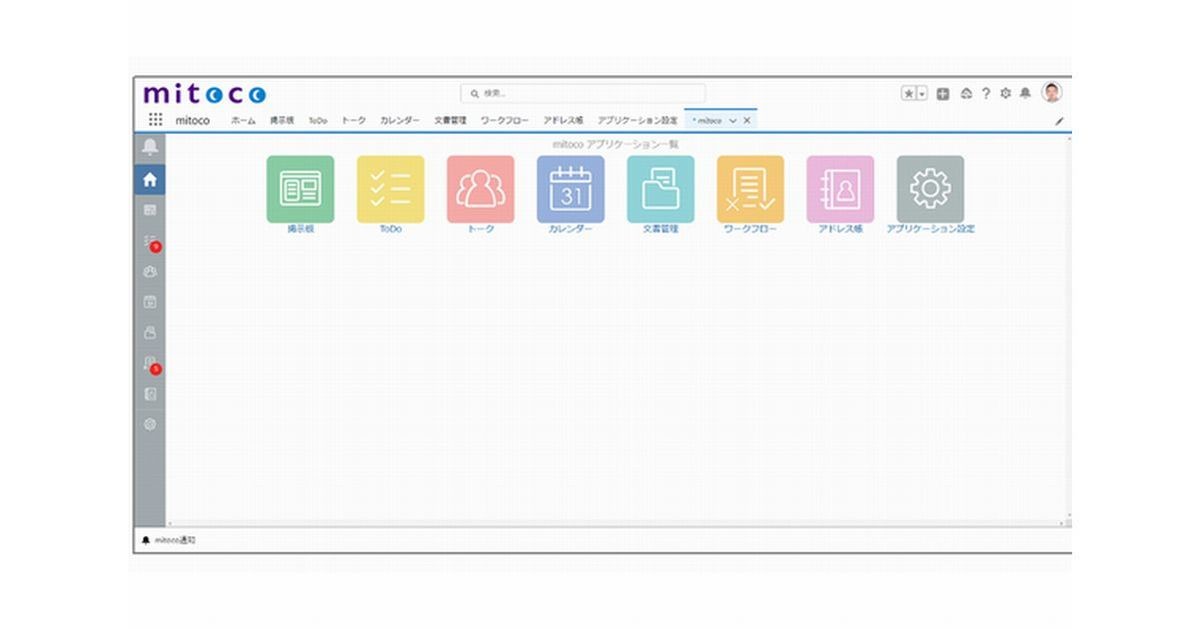Viewport: 1200px width, 629px height.
Task: Click the edit pencil icon in navigation bar
Action: coord(1060,121)
